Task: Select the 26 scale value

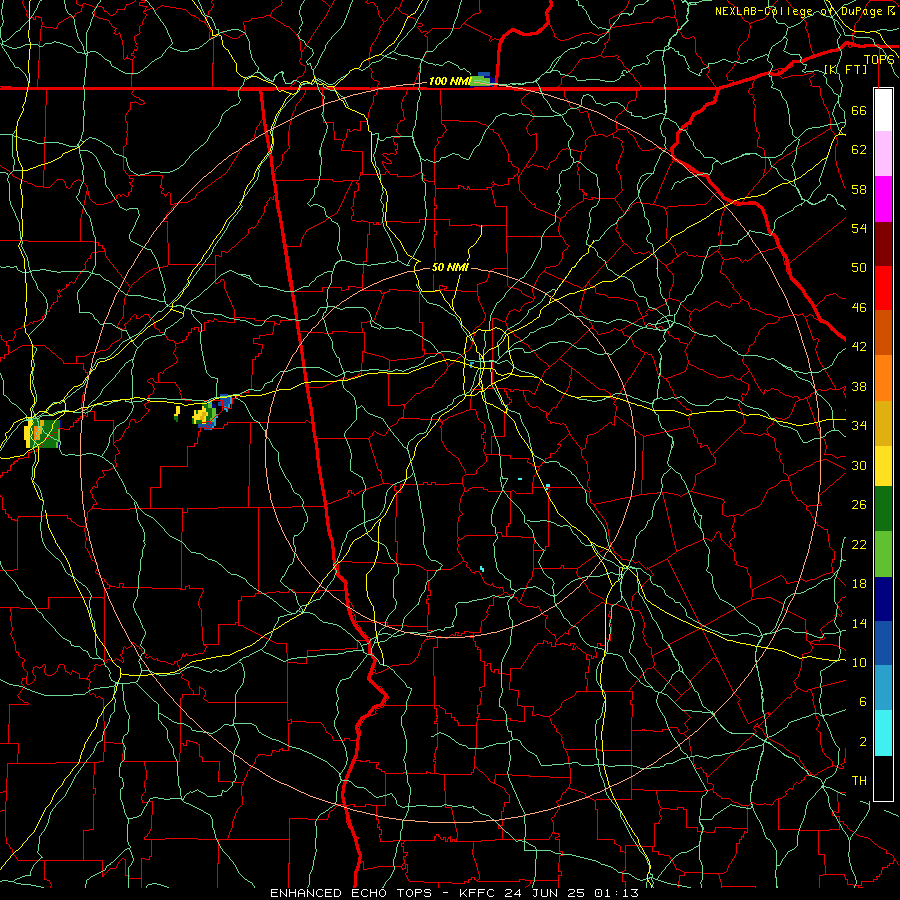Action: click(859, 505)
